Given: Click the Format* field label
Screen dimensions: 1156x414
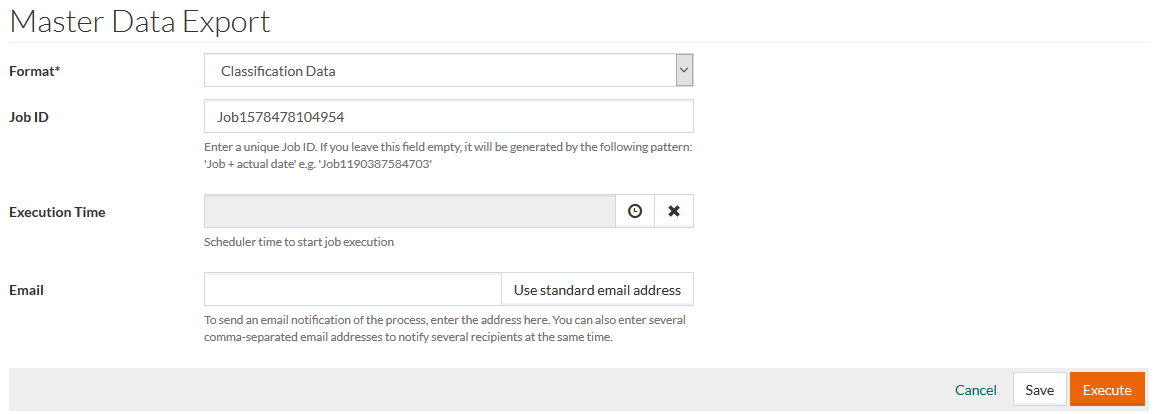Looking at the screenshot, I should [x=34, y=71].
